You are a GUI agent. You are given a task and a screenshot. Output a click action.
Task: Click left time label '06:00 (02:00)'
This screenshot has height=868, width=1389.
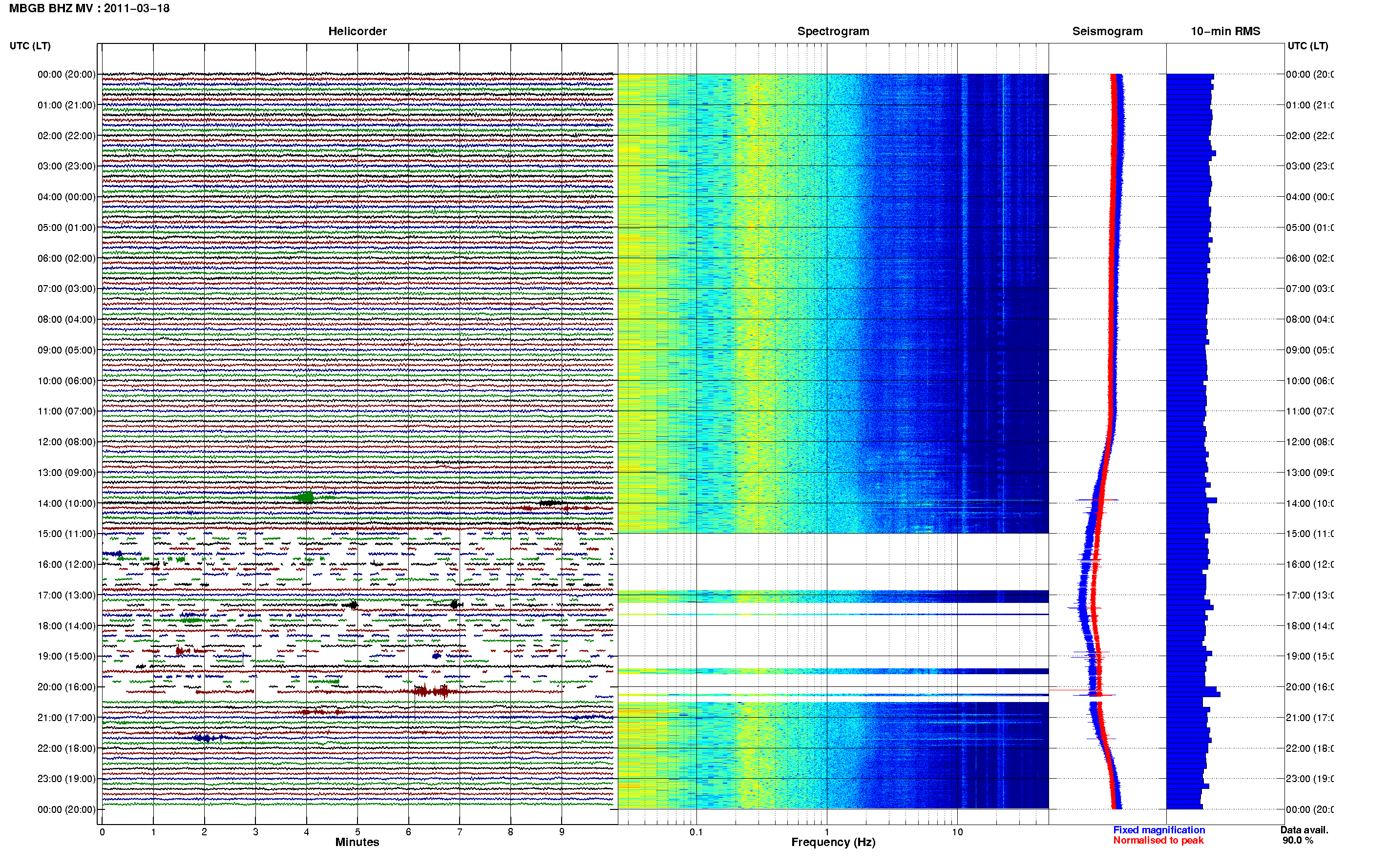tap(66, 258)
